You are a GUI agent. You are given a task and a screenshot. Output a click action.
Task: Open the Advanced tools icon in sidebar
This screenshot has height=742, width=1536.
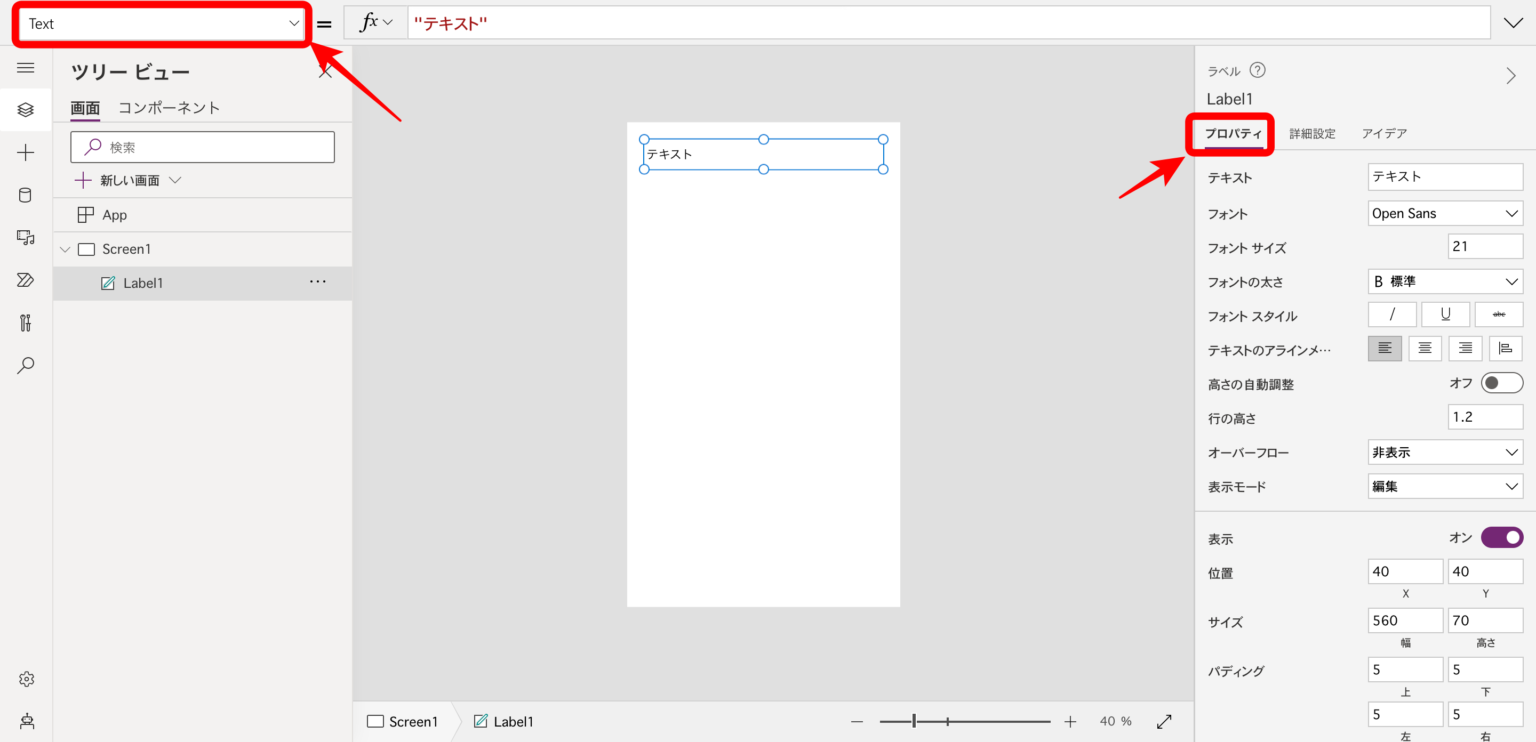click(x=26, y=323)
